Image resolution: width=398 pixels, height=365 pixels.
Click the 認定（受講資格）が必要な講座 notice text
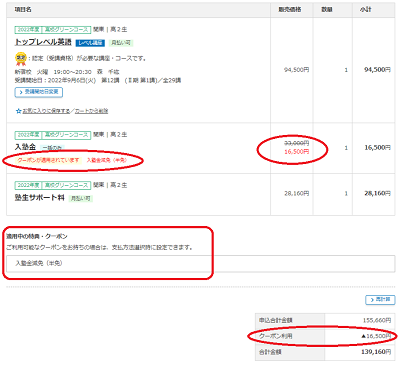click(89, 59)
